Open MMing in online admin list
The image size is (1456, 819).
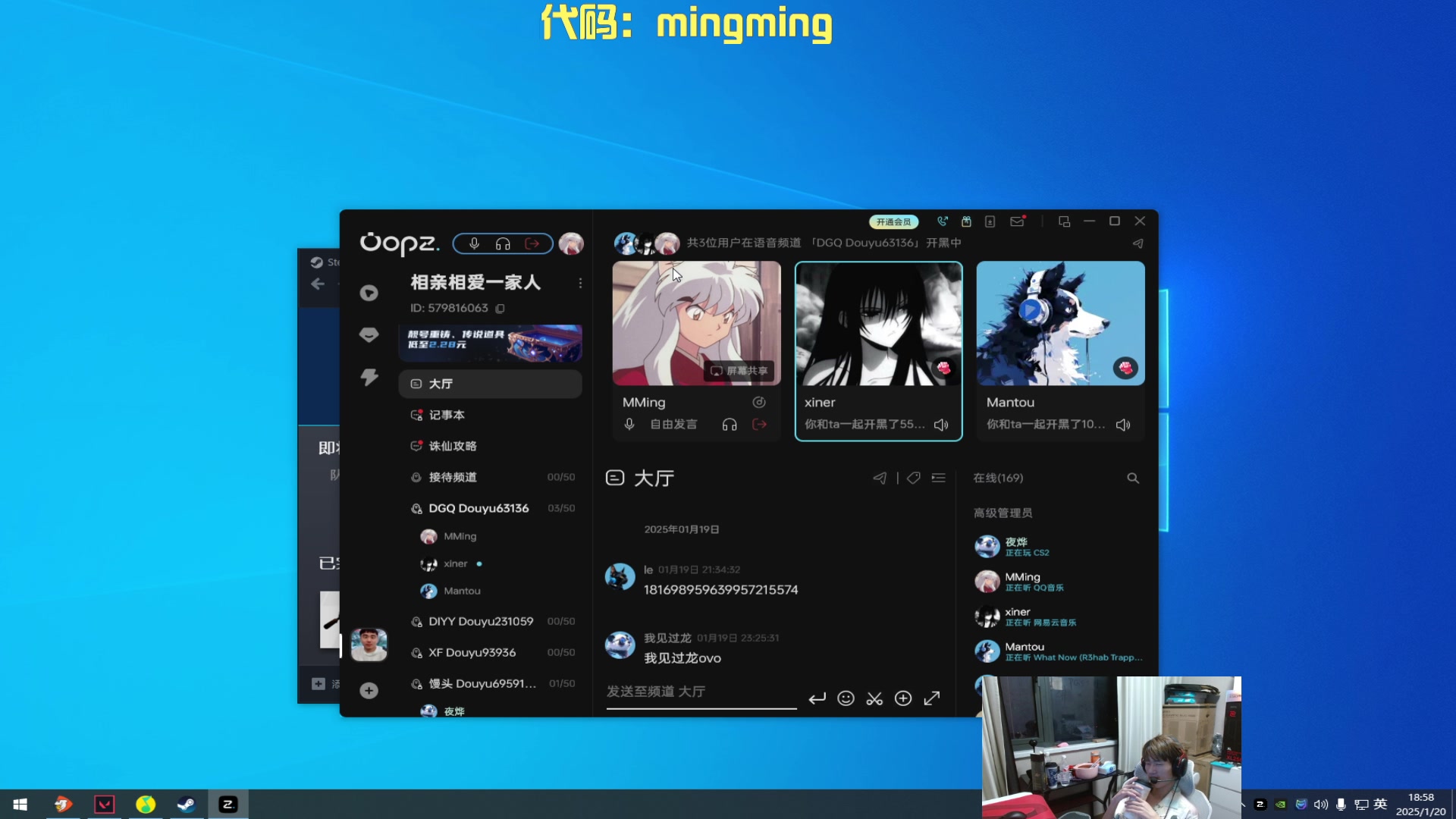(x=1058, y=582)
